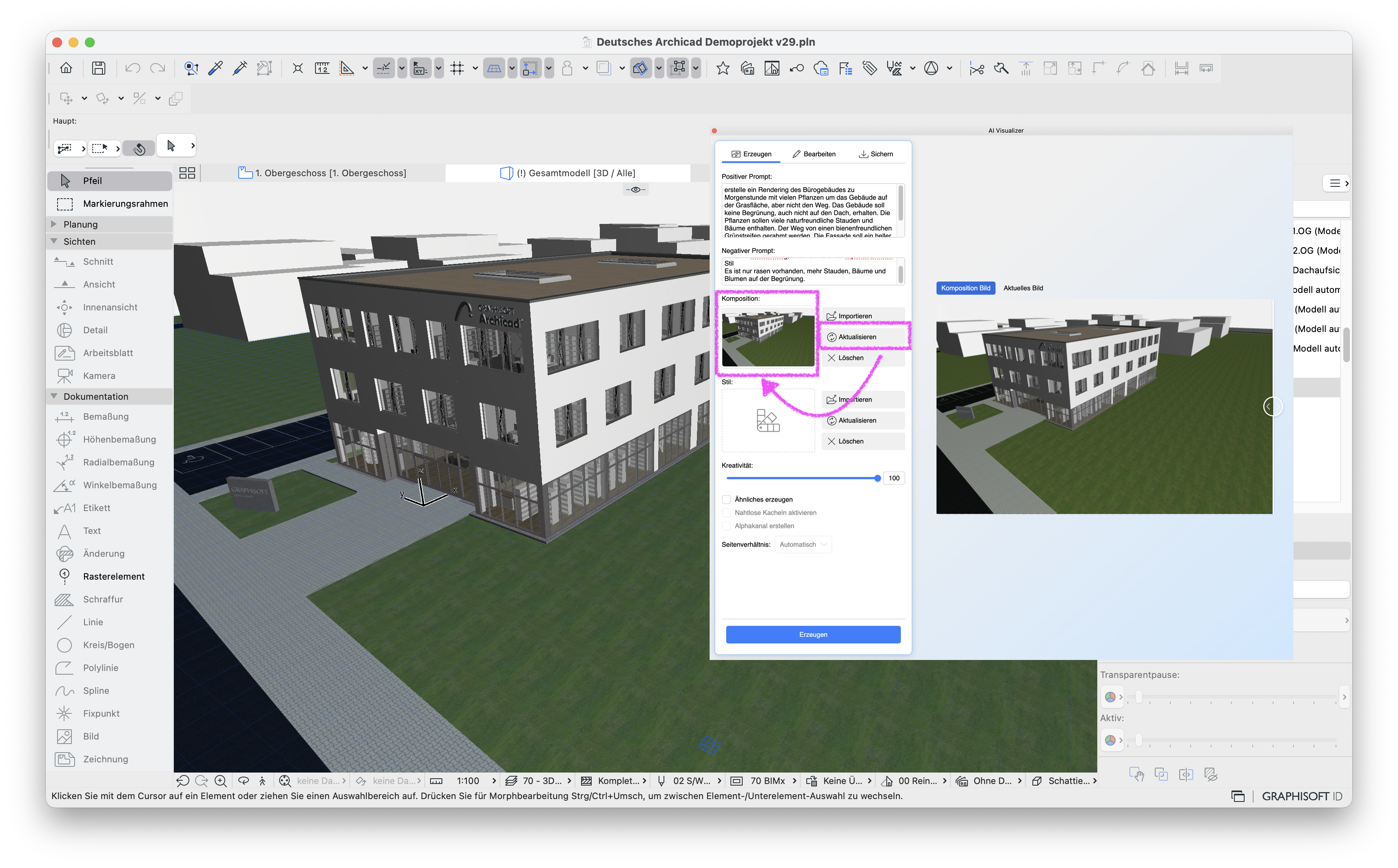1398x868 pixels.
Task: Open the 1. Obergeschoss floor plan tab
Action: point(323,173)
